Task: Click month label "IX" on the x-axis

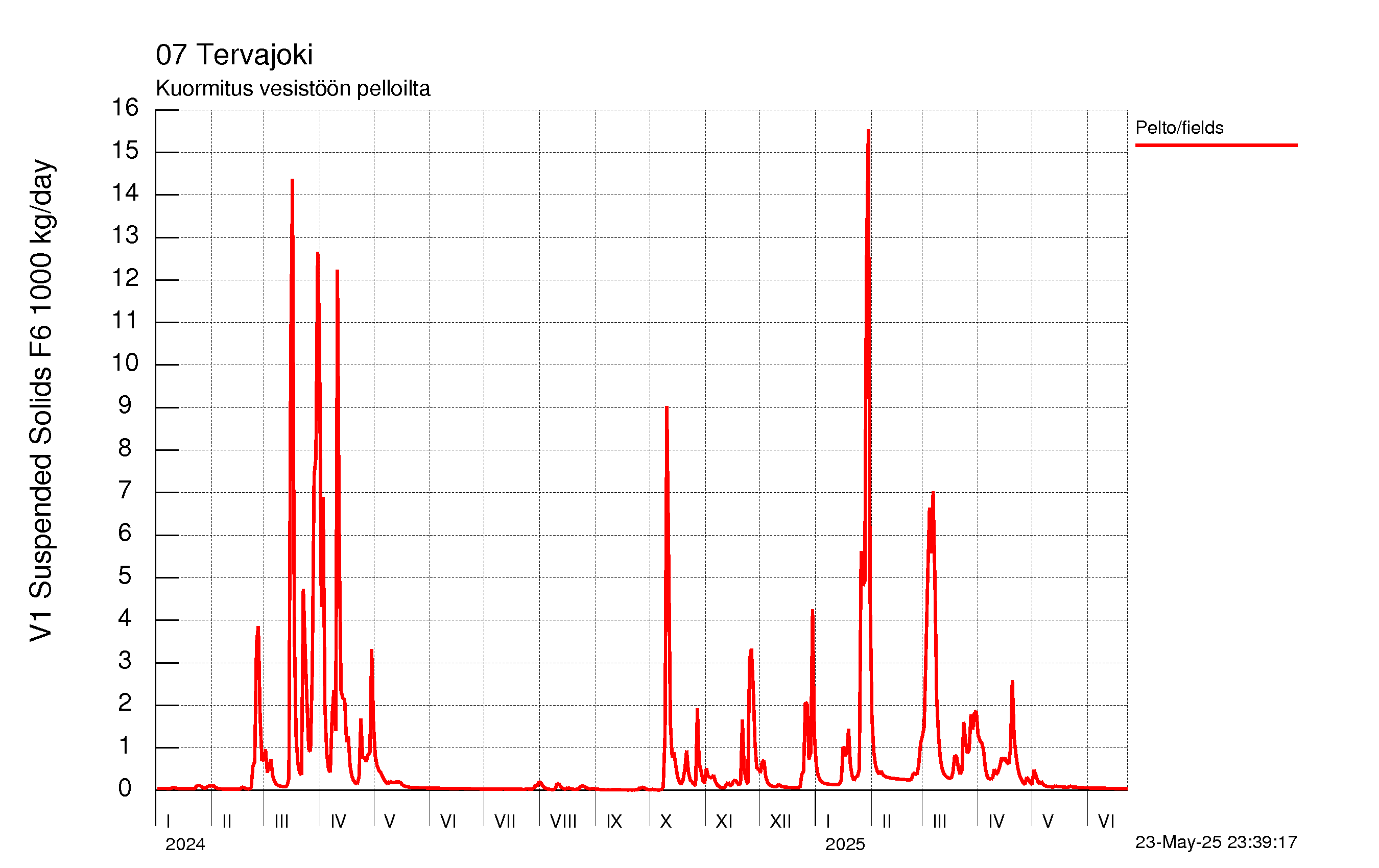Action: pyautogui.click(x=614, y=822)
